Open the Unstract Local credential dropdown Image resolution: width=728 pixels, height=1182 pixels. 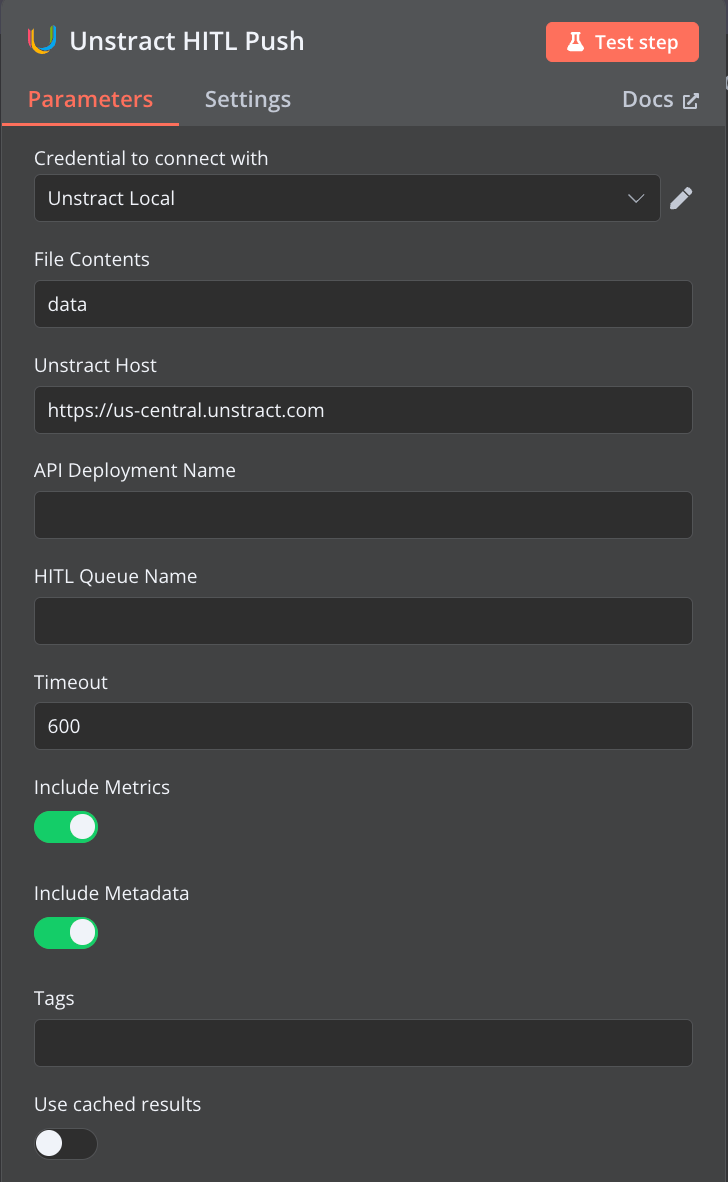[x=347, y=198]
